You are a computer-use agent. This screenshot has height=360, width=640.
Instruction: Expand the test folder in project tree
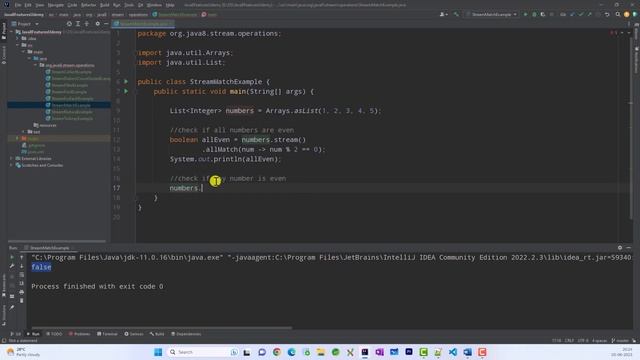tap(23, 132)
